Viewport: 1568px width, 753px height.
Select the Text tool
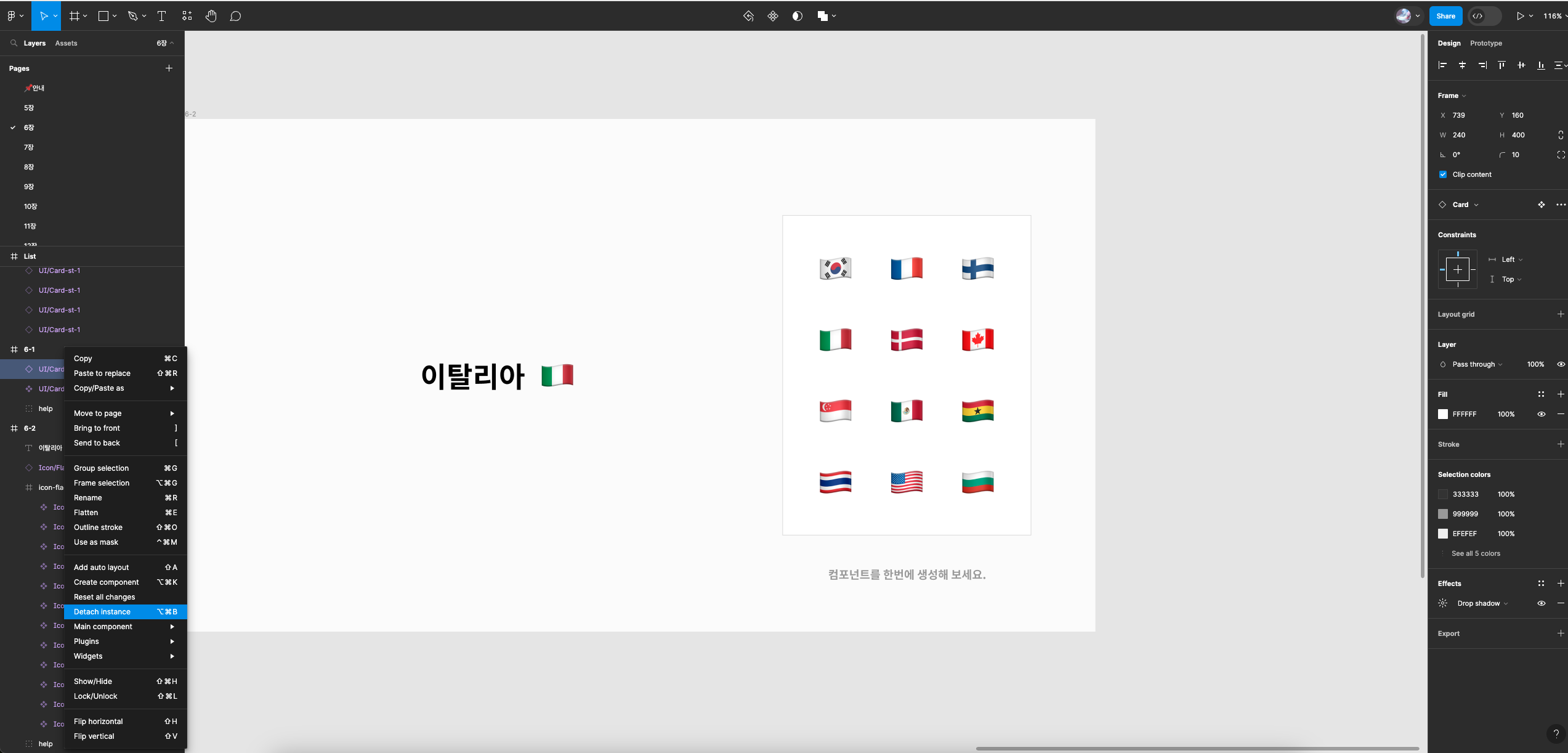[161, 16]
